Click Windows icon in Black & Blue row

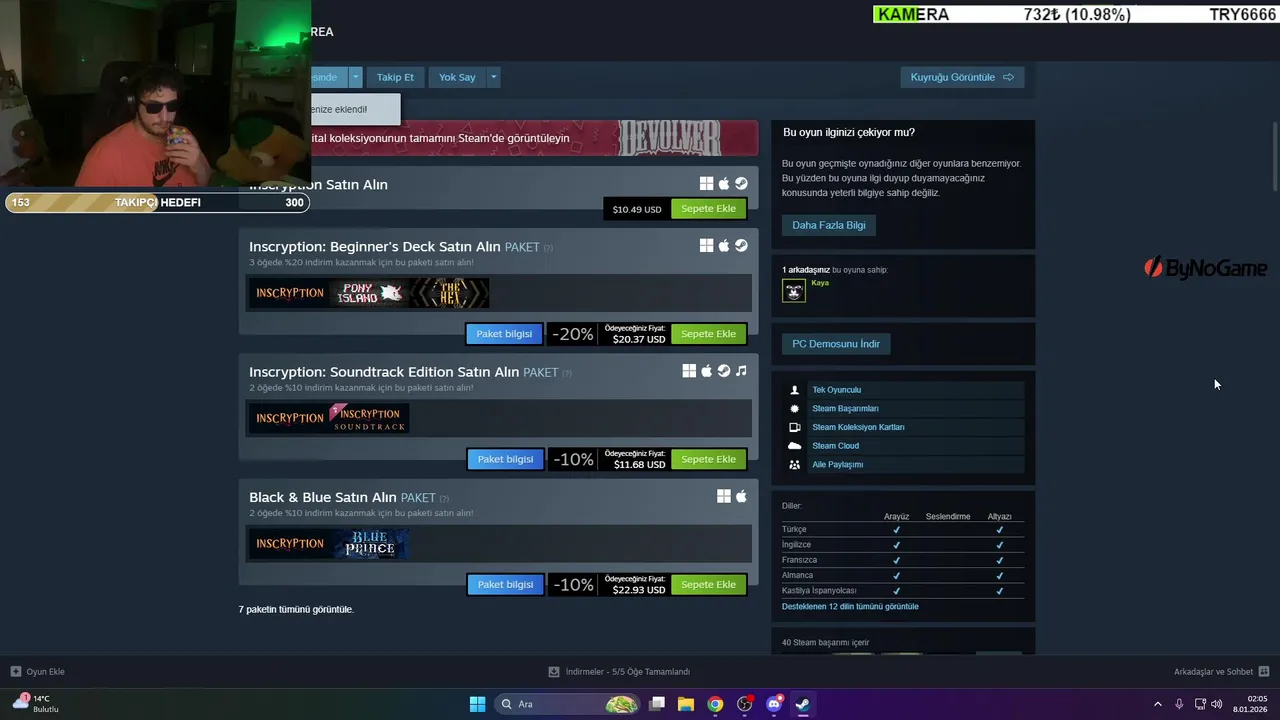pos(724,496)
